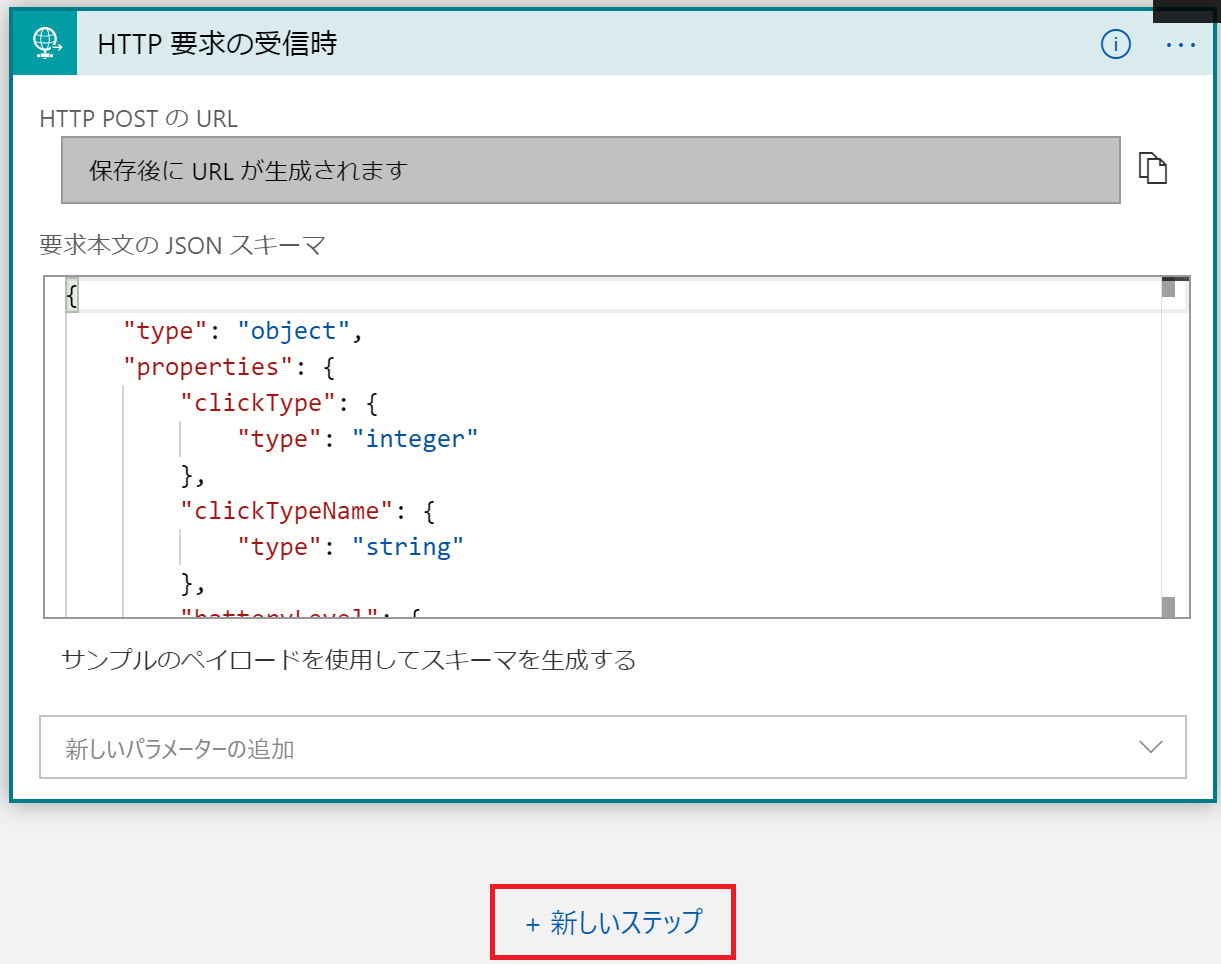The image size is (1221, 964).
Task: Open the trigger info icon
Action: pyautogui.click(x=1115, y=44)
